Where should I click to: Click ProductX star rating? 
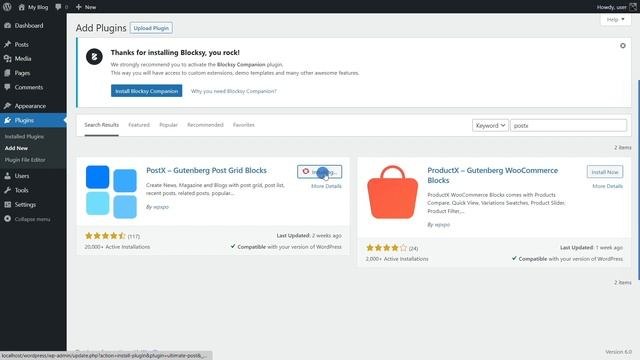(387, 248)
